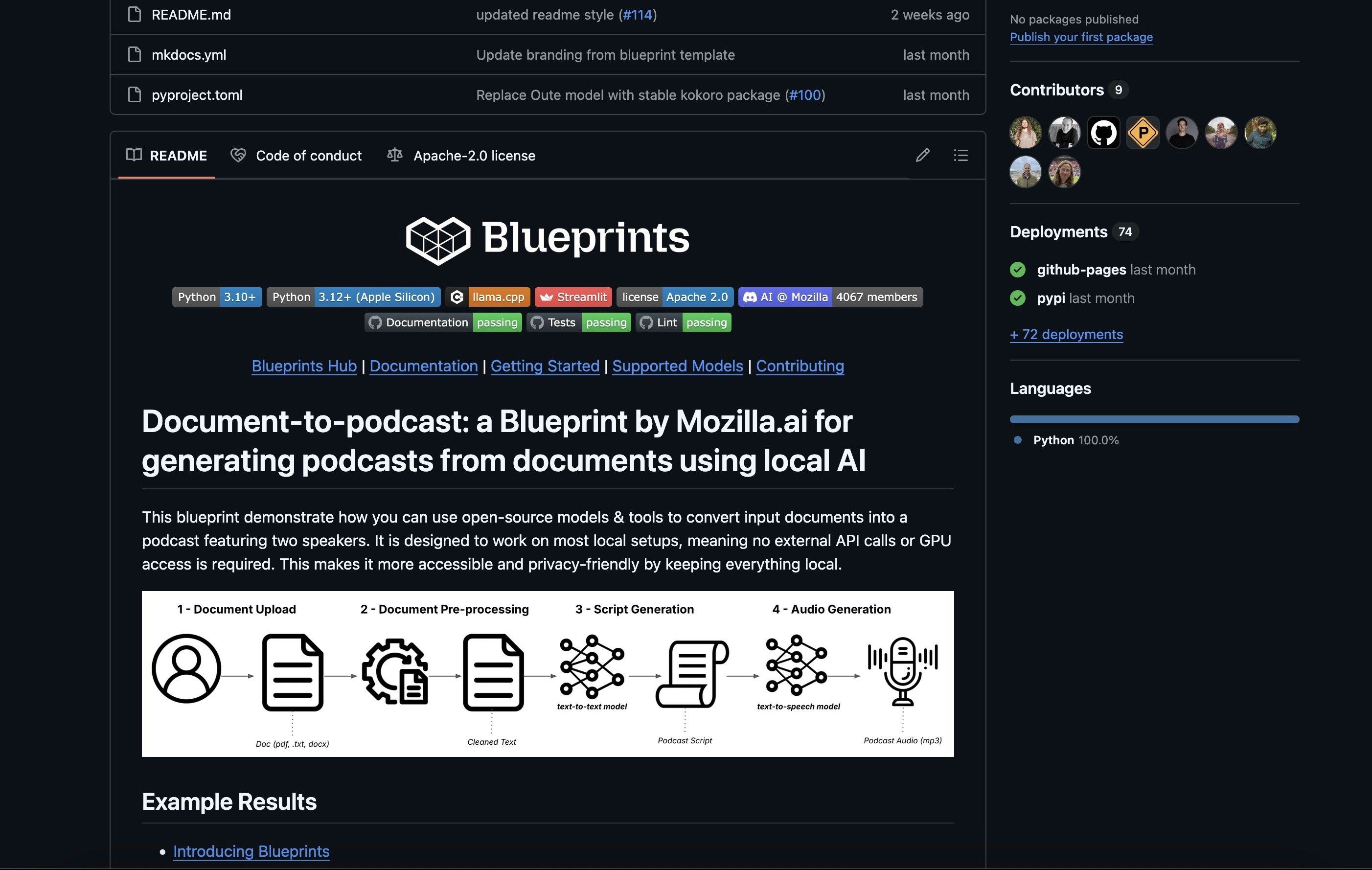Click the llama.cpp badge
This screenshot has width=1372, height=870.
pos(488,297)
